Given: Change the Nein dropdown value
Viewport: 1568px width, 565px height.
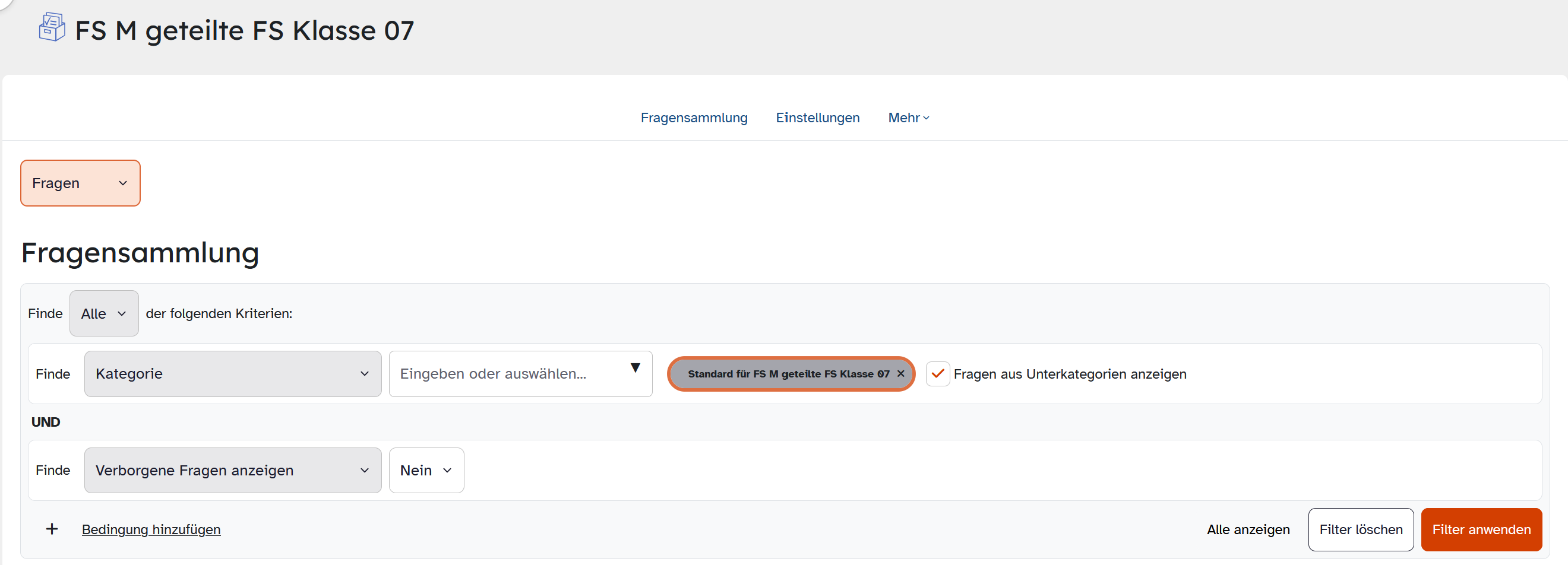Looking at the screenshot, I should pos(426,470).
